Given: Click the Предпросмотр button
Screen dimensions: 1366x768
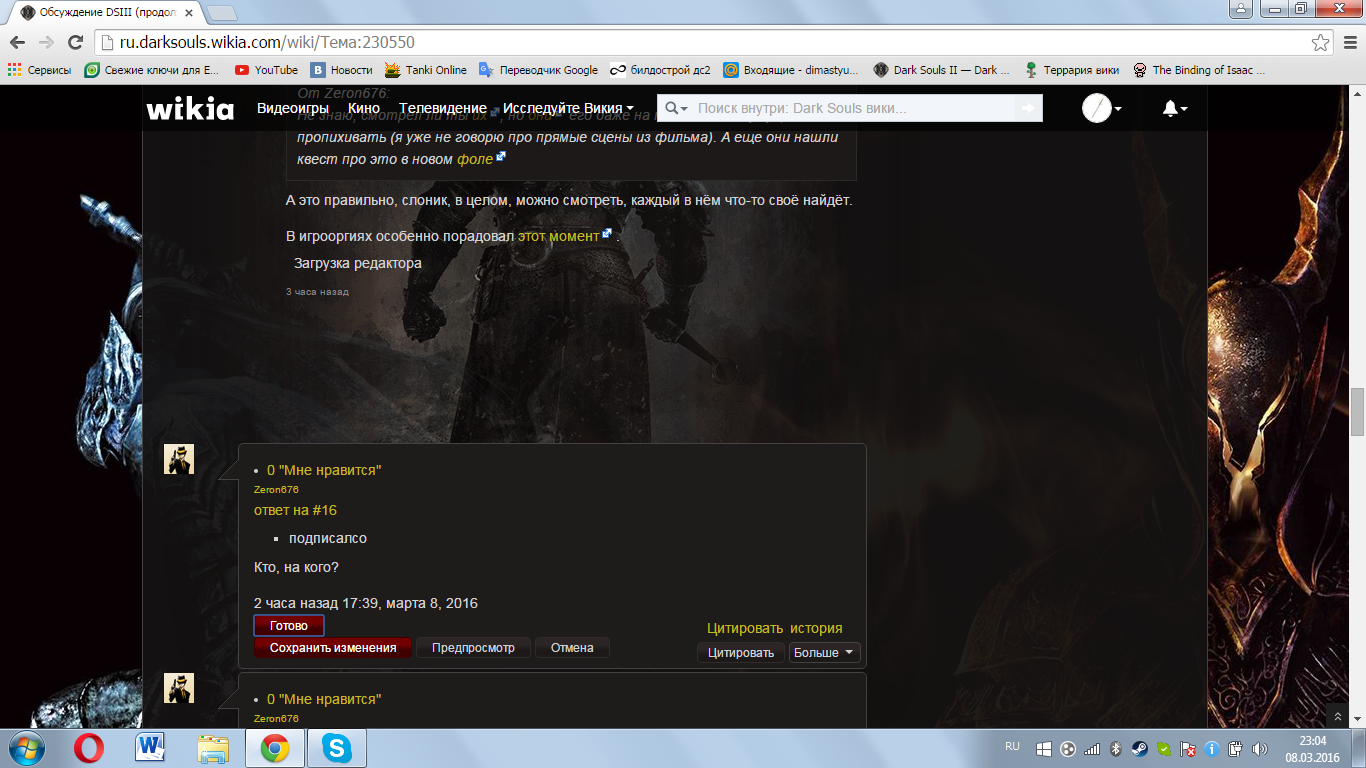Looking at the screenshot, I should 473,648.
